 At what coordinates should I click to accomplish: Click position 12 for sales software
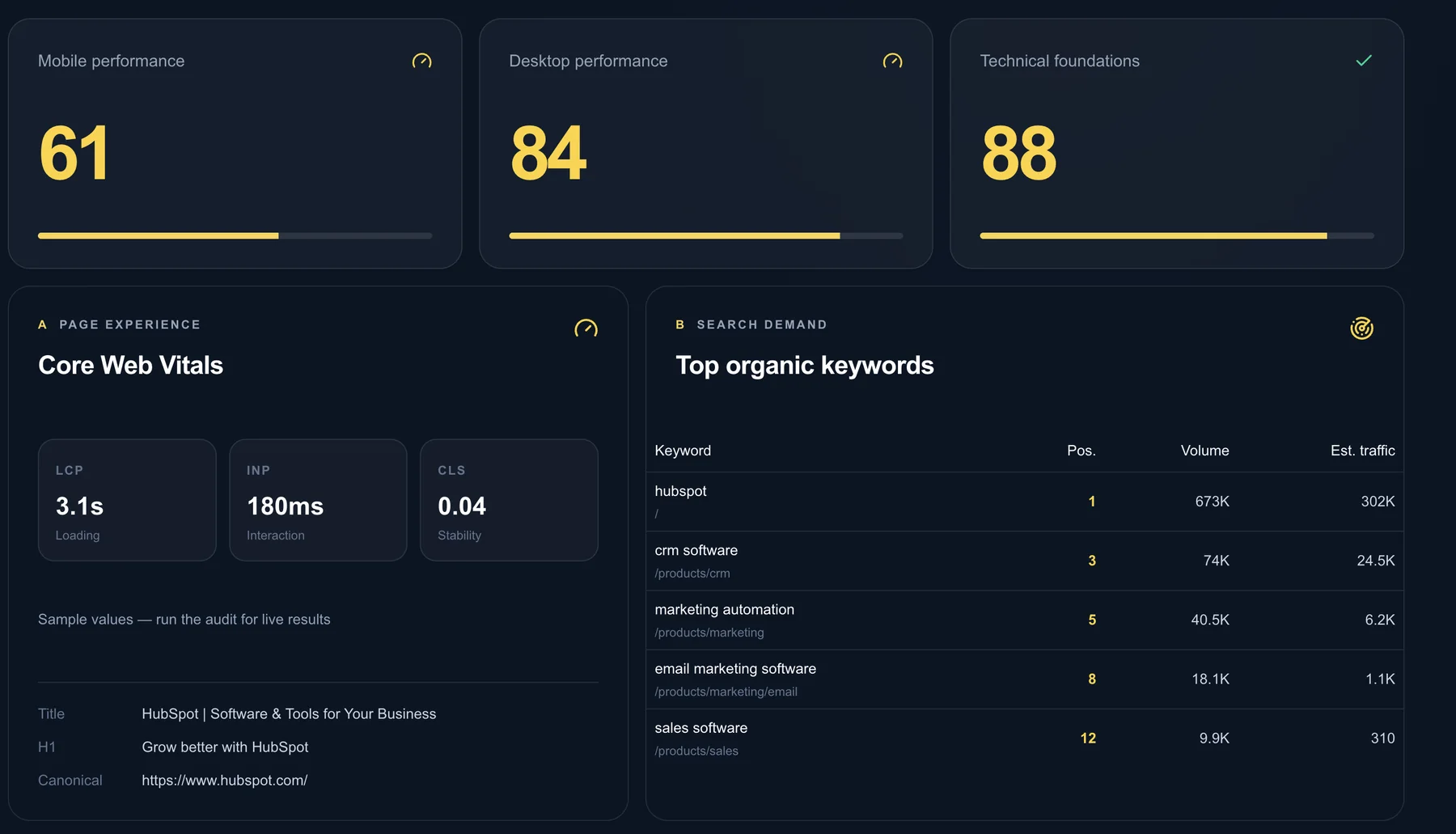click(x=1088, y=739)
